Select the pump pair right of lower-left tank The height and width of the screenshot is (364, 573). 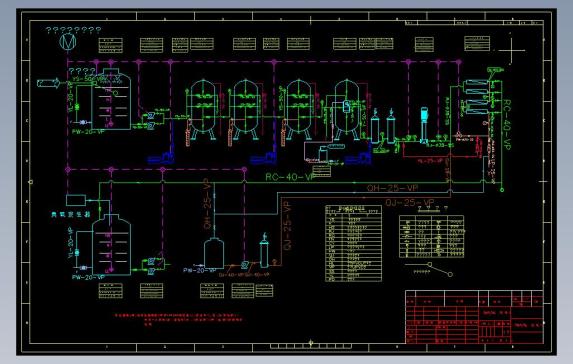click(151, 266)
